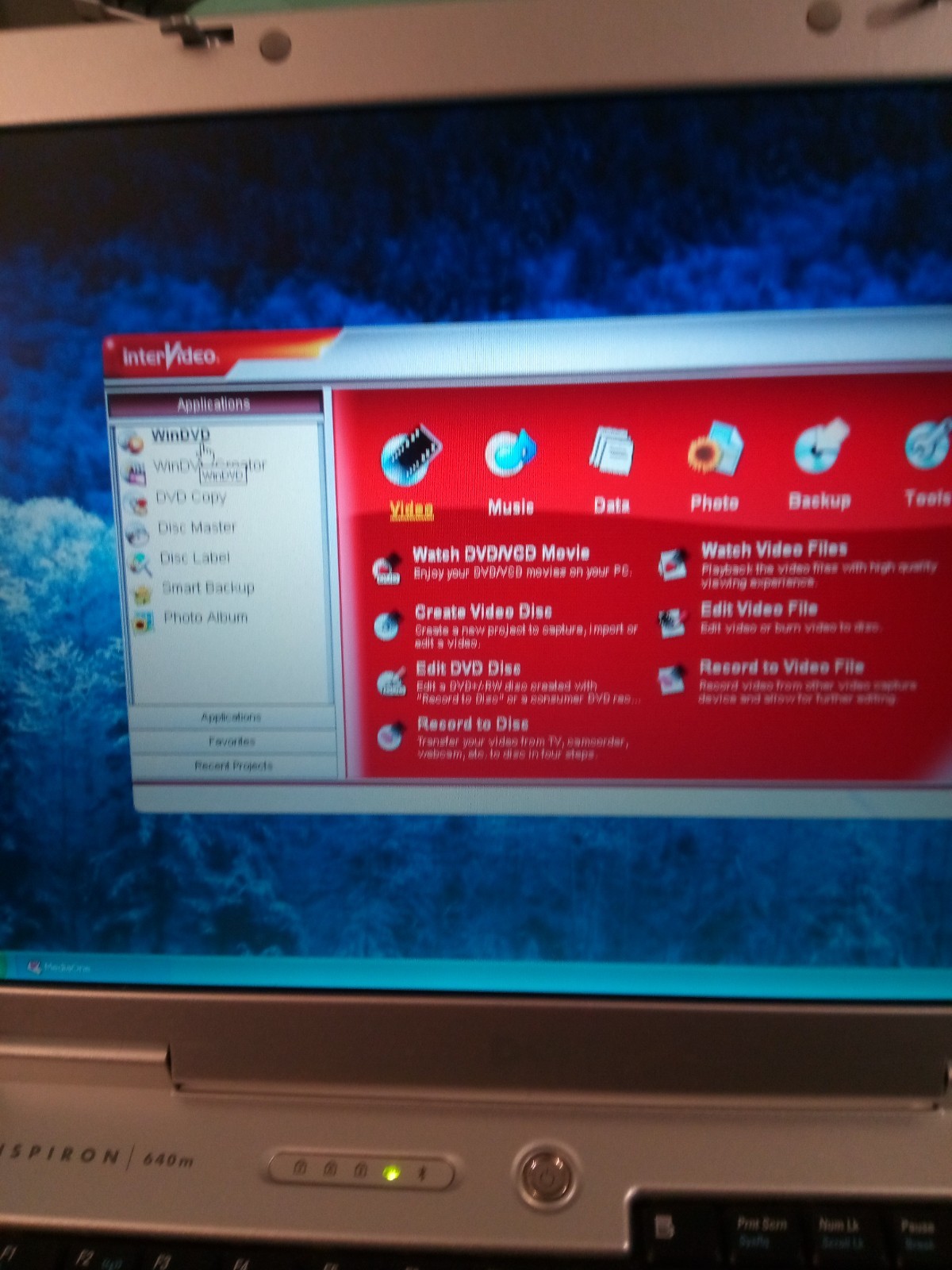
Task: Click the Edit Video File icon
Action: [x=672, y=622]
